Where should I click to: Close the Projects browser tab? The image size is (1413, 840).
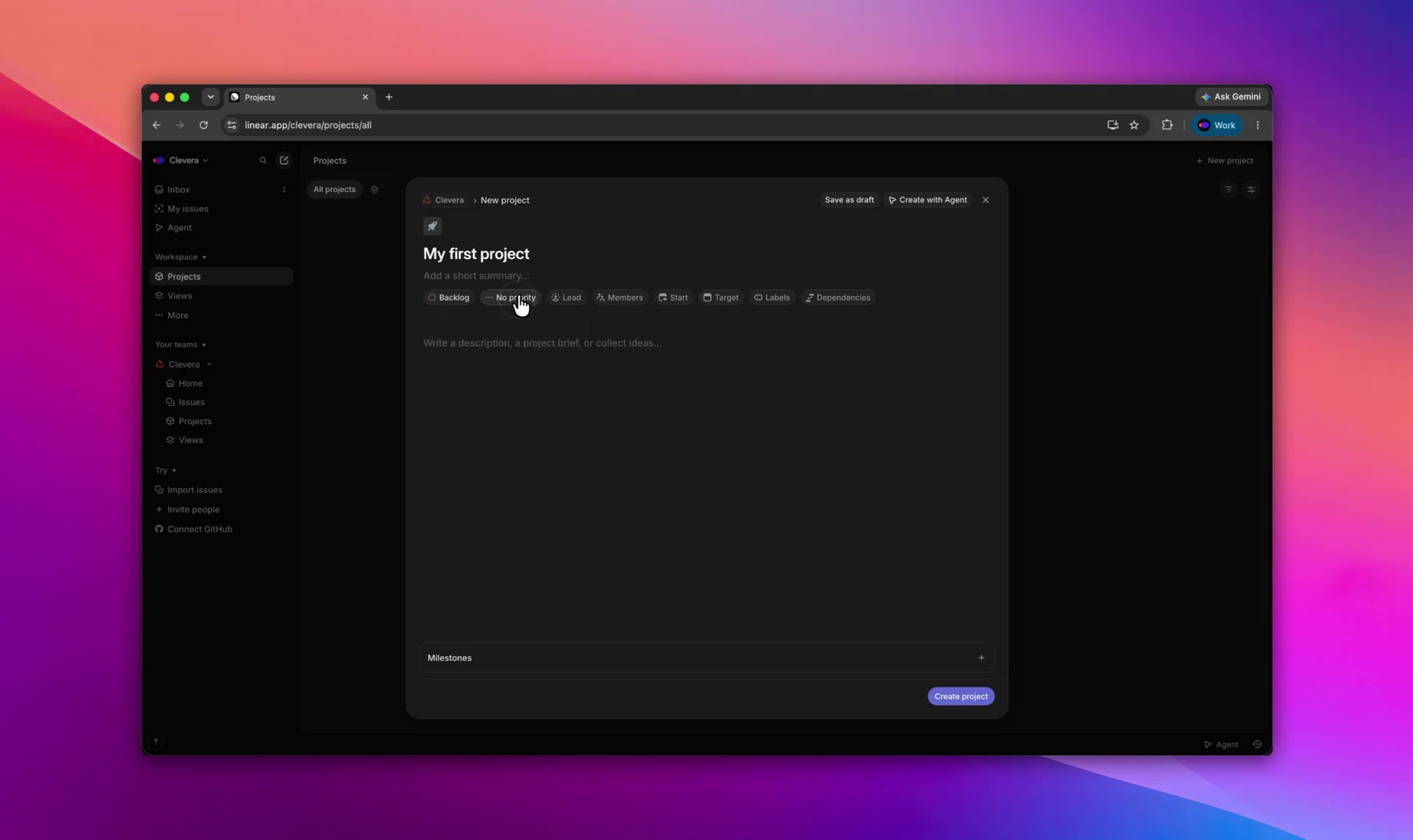(365, 97)
